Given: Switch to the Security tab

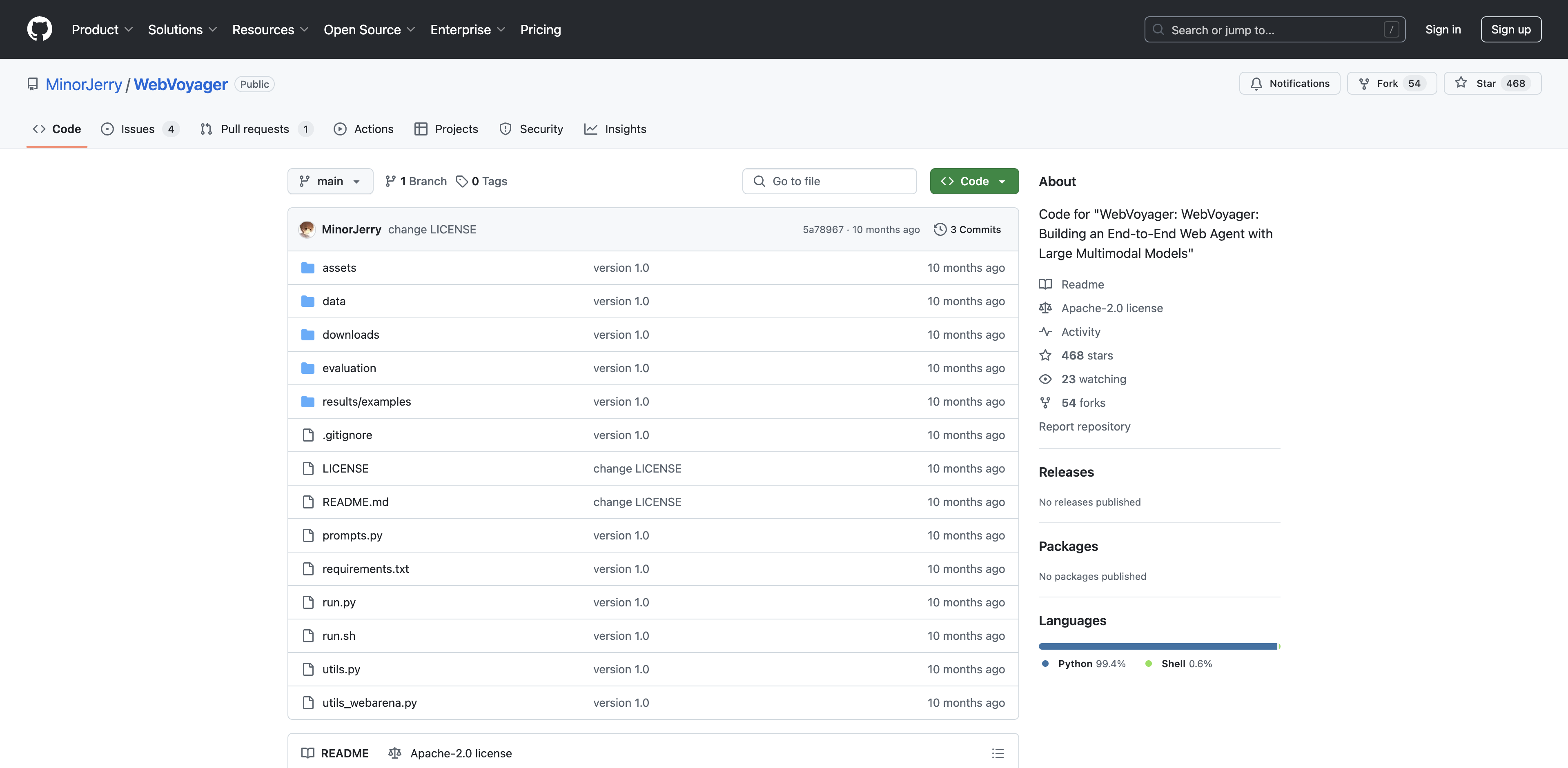Looking at the screenshot, I should [x=531, y=129].
